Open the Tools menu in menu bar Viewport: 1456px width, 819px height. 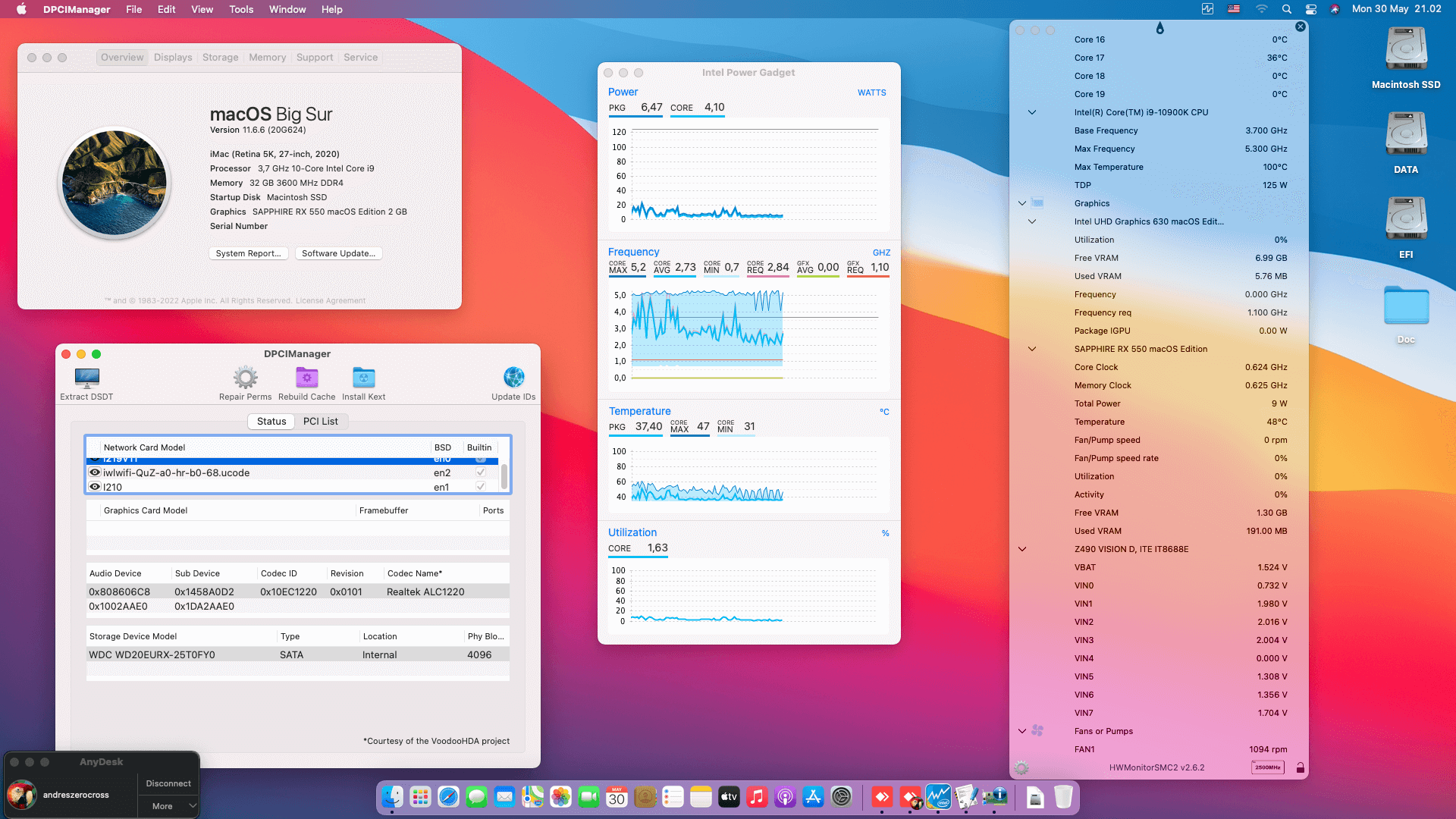[241, 9]
